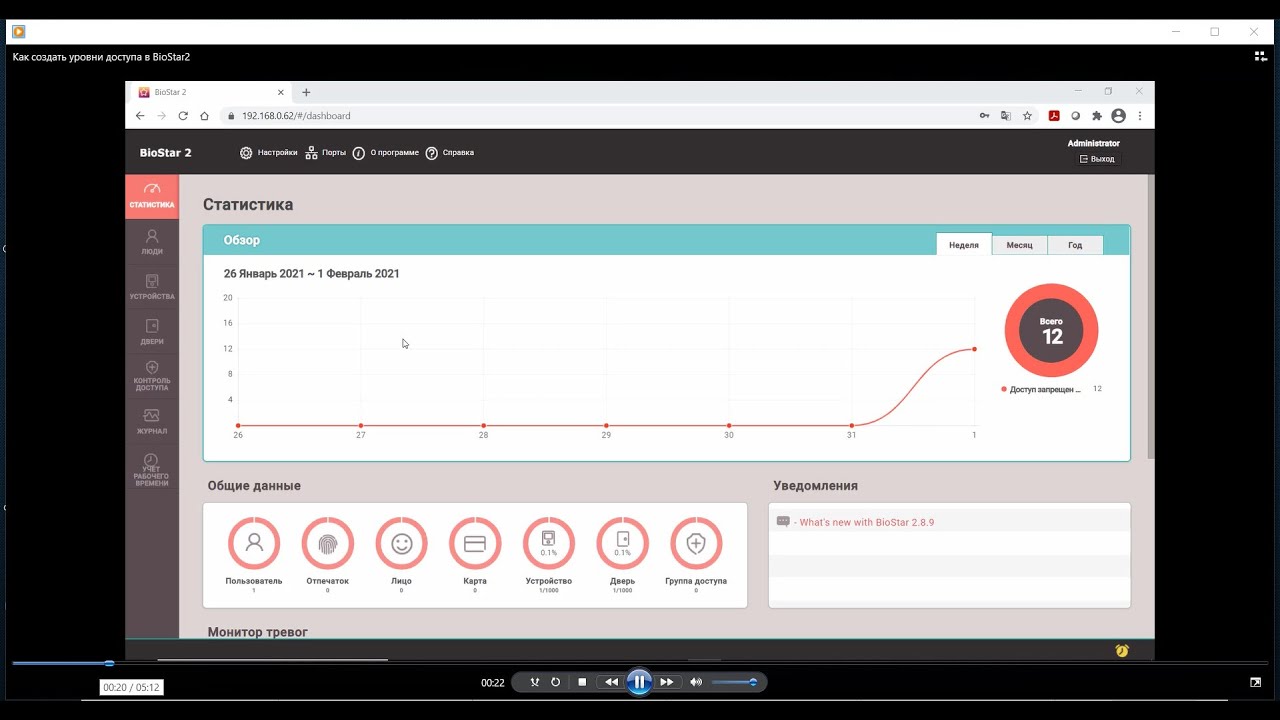Switch overview to Месяц tab
The height and width of the screenshot is (720, 1280).
tap(1020, 245)
